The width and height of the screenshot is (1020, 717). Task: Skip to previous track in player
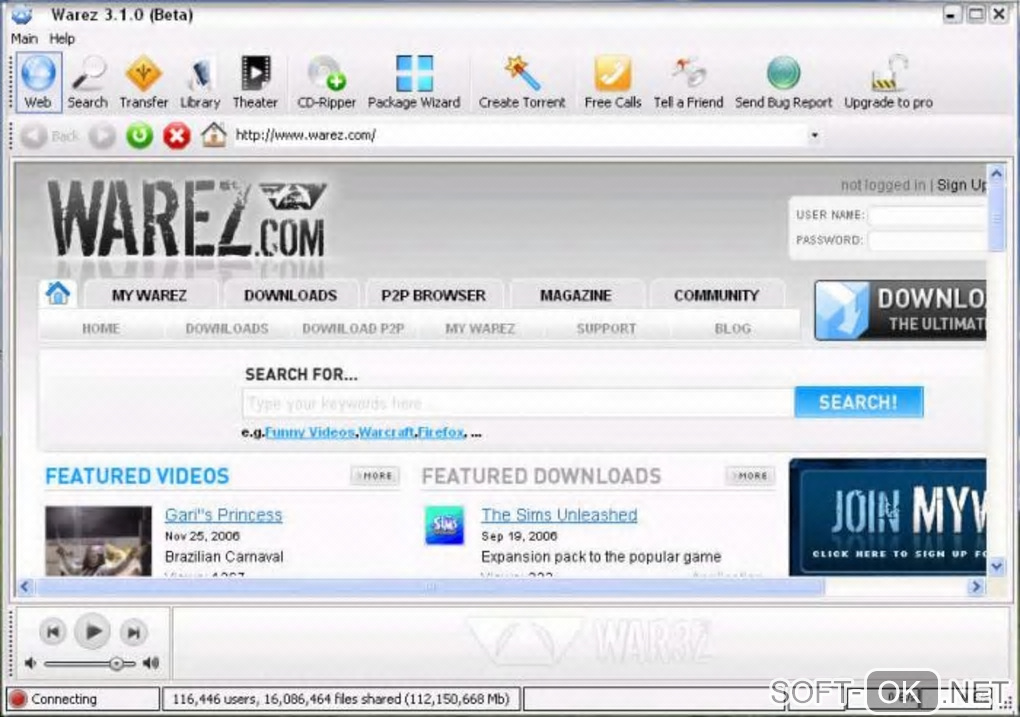coord(53,632)
